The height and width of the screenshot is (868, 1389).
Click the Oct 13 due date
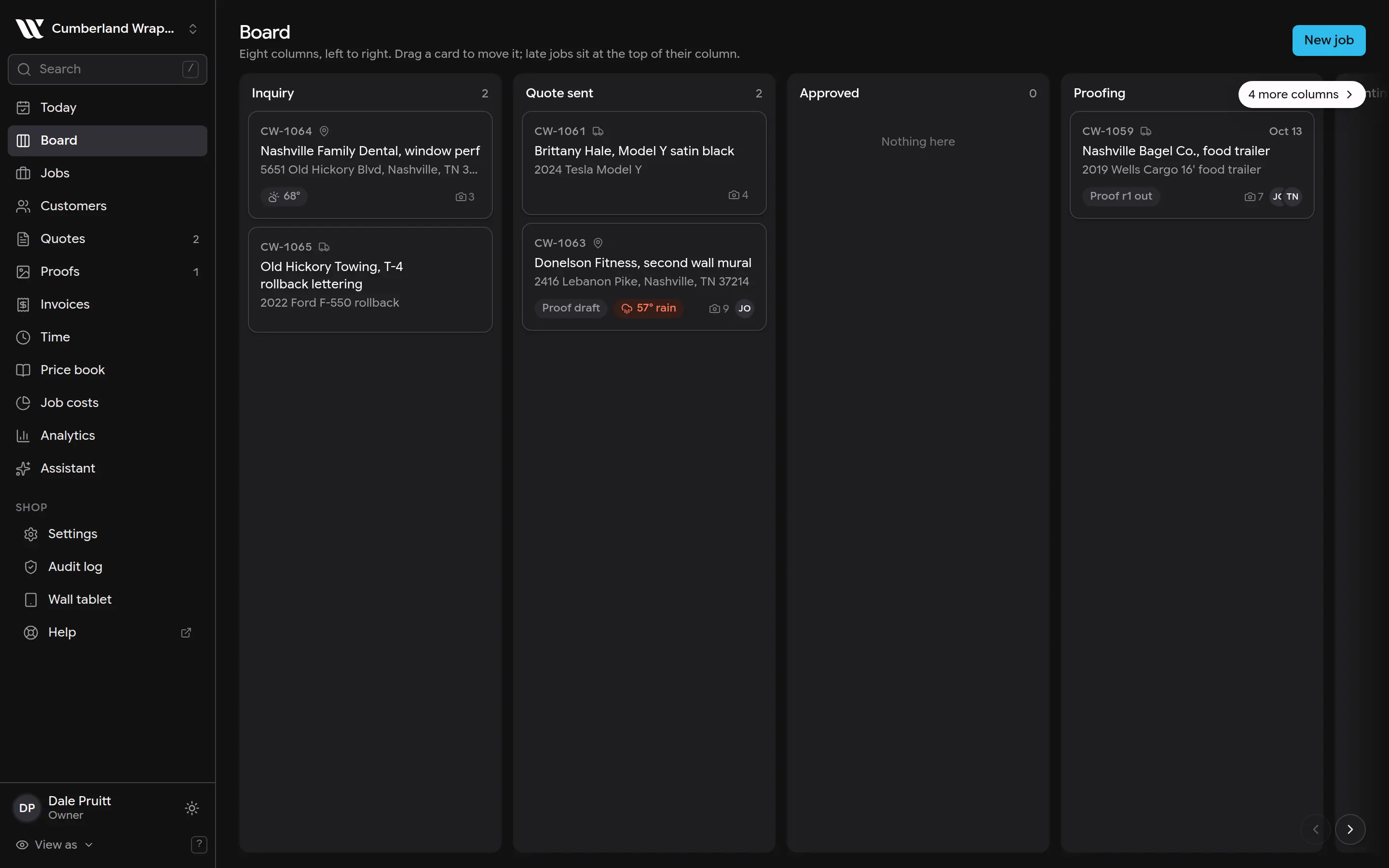[x=1285, y=132]
